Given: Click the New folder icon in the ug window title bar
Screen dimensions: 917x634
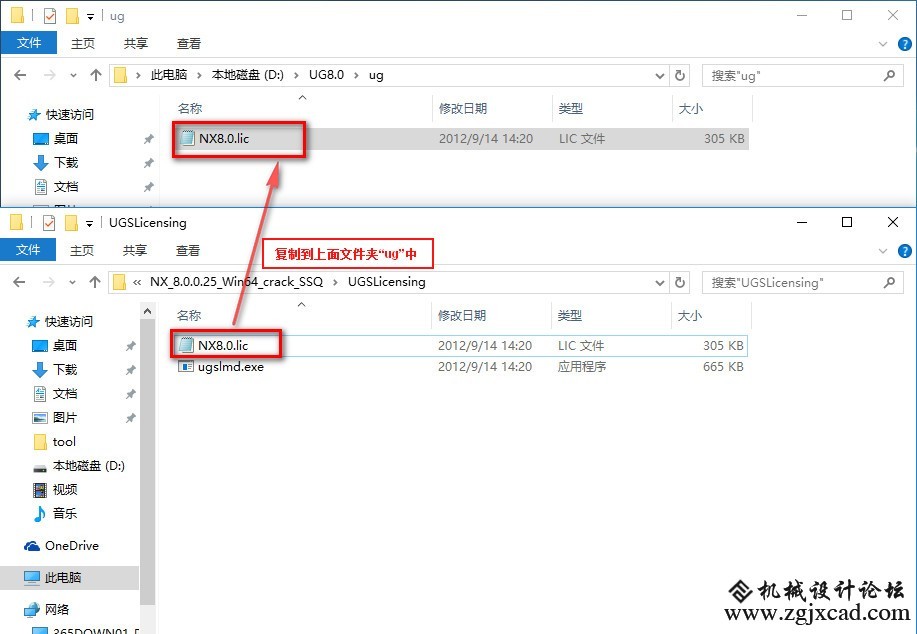Looking at the screenshot, I should click(72, 16).
